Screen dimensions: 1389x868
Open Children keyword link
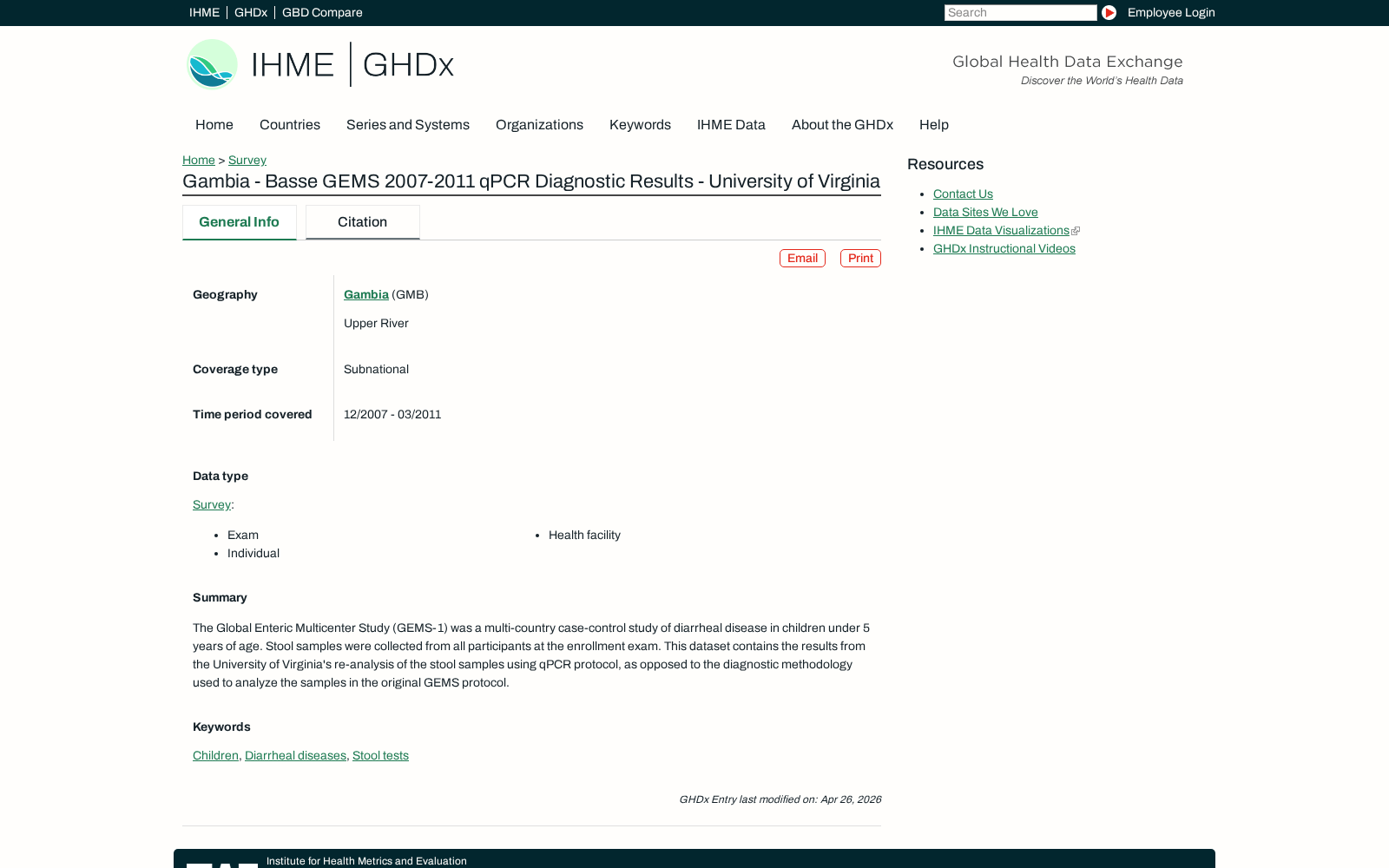pos(215,755)
